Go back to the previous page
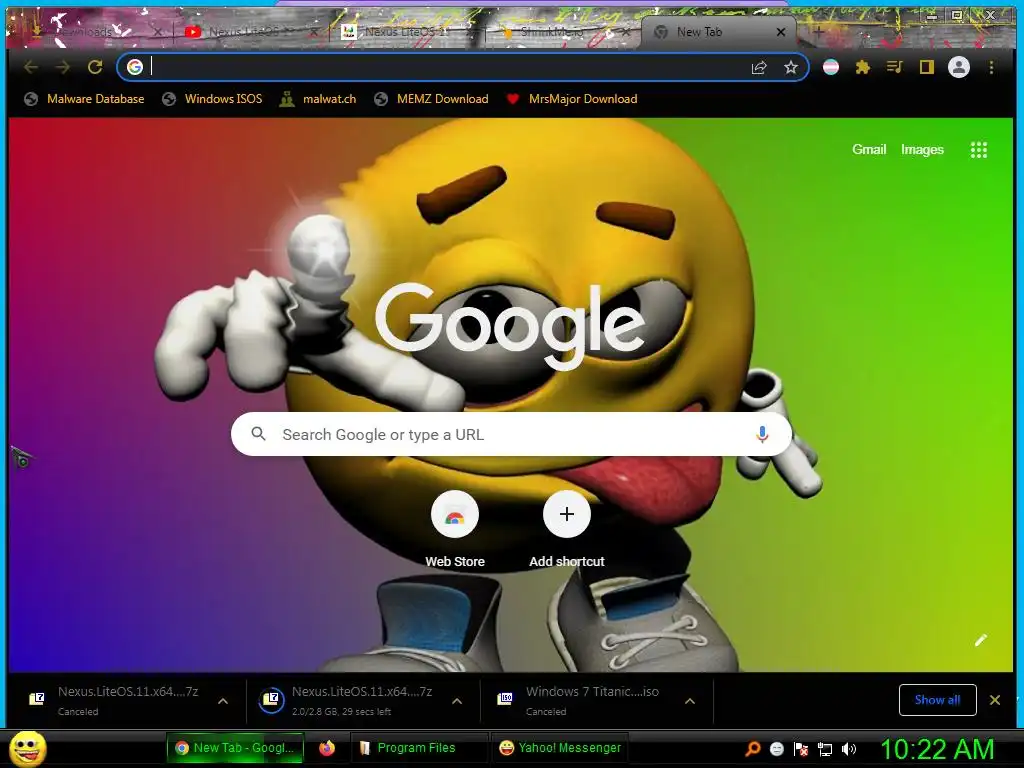The height and width of the screenshot is (768, 1024). click(31, 67)
